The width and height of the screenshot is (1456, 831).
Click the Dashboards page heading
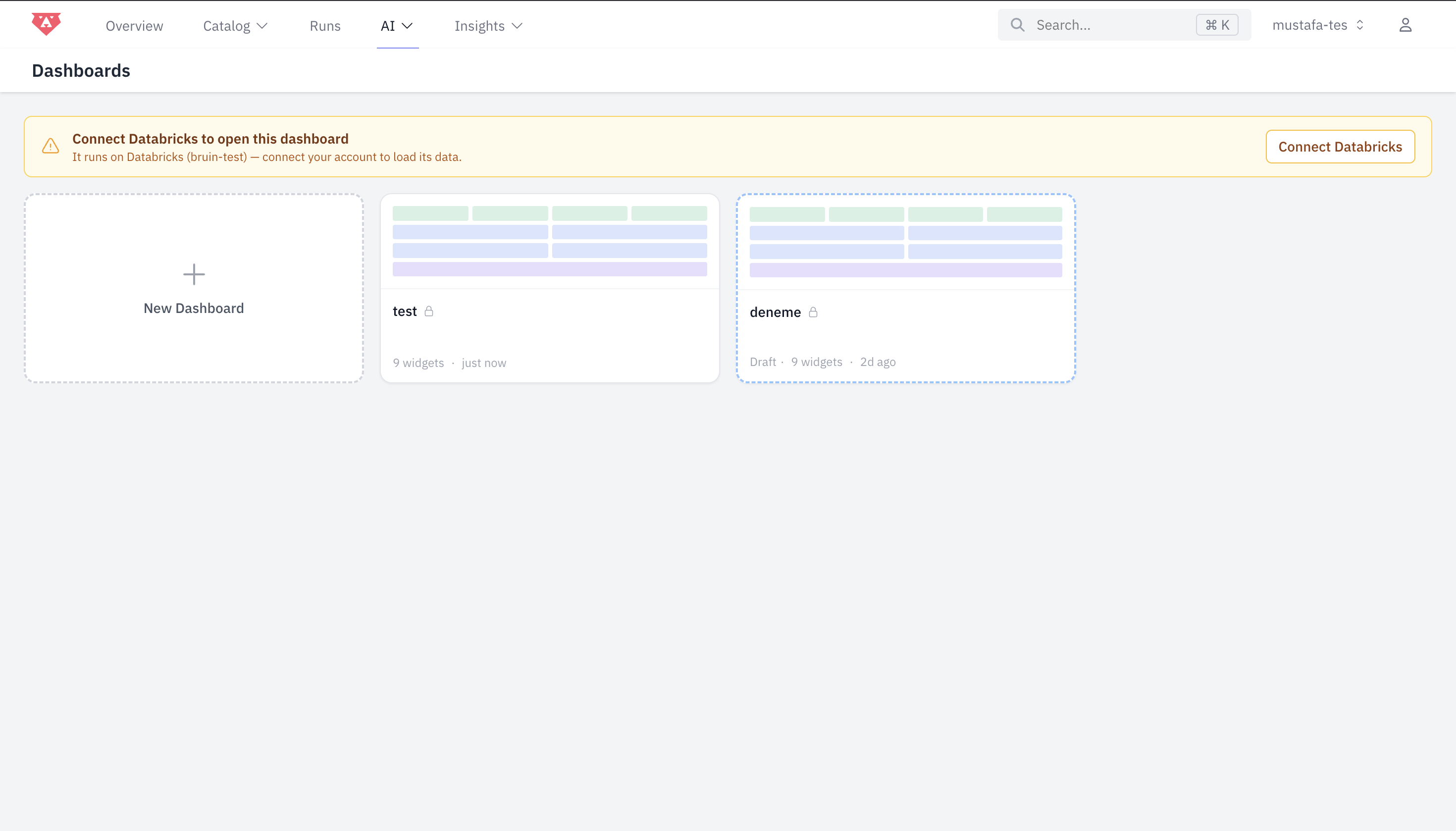coord(81,71)
